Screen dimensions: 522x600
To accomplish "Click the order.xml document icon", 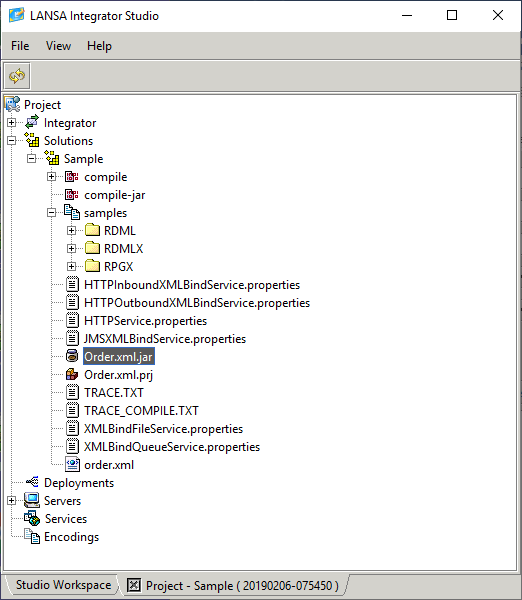I will [x=72, y=465].
